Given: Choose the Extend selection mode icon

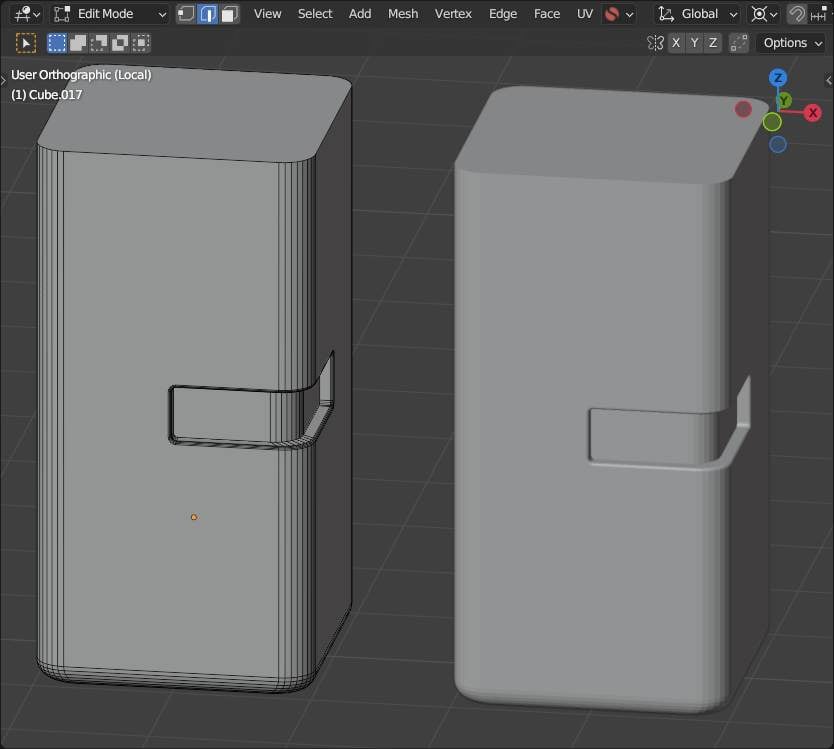Looking at the screenshot, I should 78,43.
